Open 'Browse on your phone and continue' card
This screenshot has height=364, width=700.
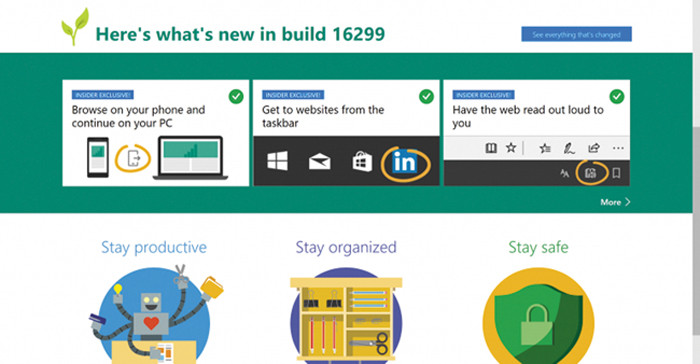(156, 133)
